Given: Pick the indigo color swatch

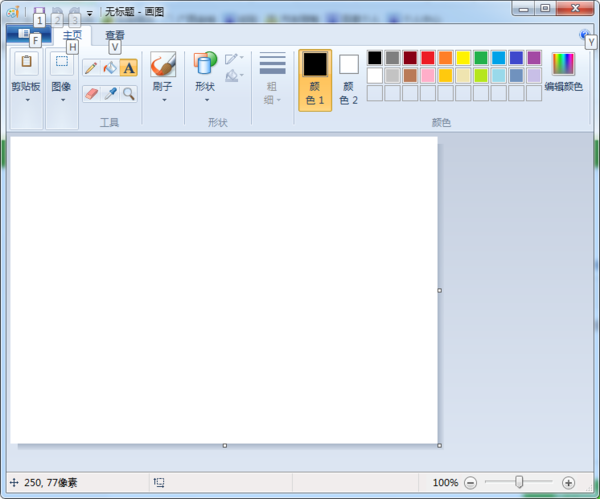Looking at the screenshot, I should pyautogui.click(x=516, y=58).
